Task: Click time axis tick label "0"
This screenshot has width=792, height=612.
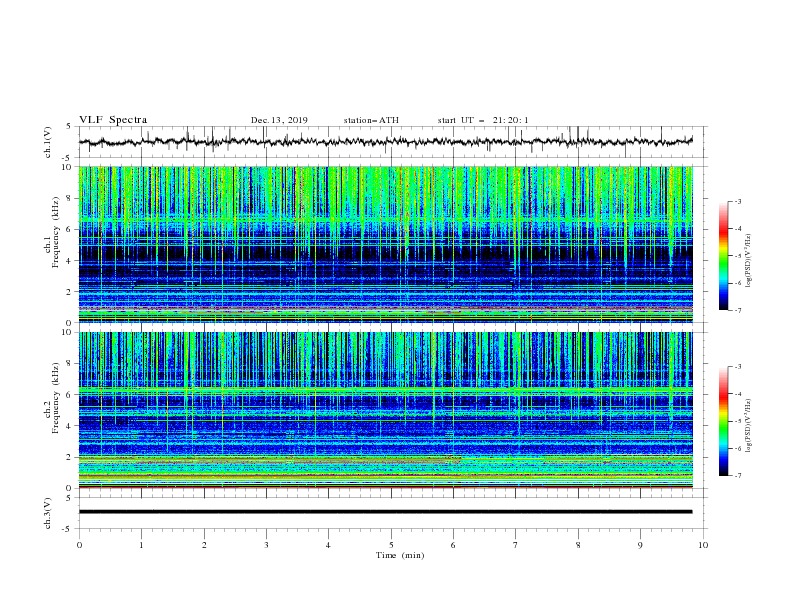Action: tap(79, 545)
